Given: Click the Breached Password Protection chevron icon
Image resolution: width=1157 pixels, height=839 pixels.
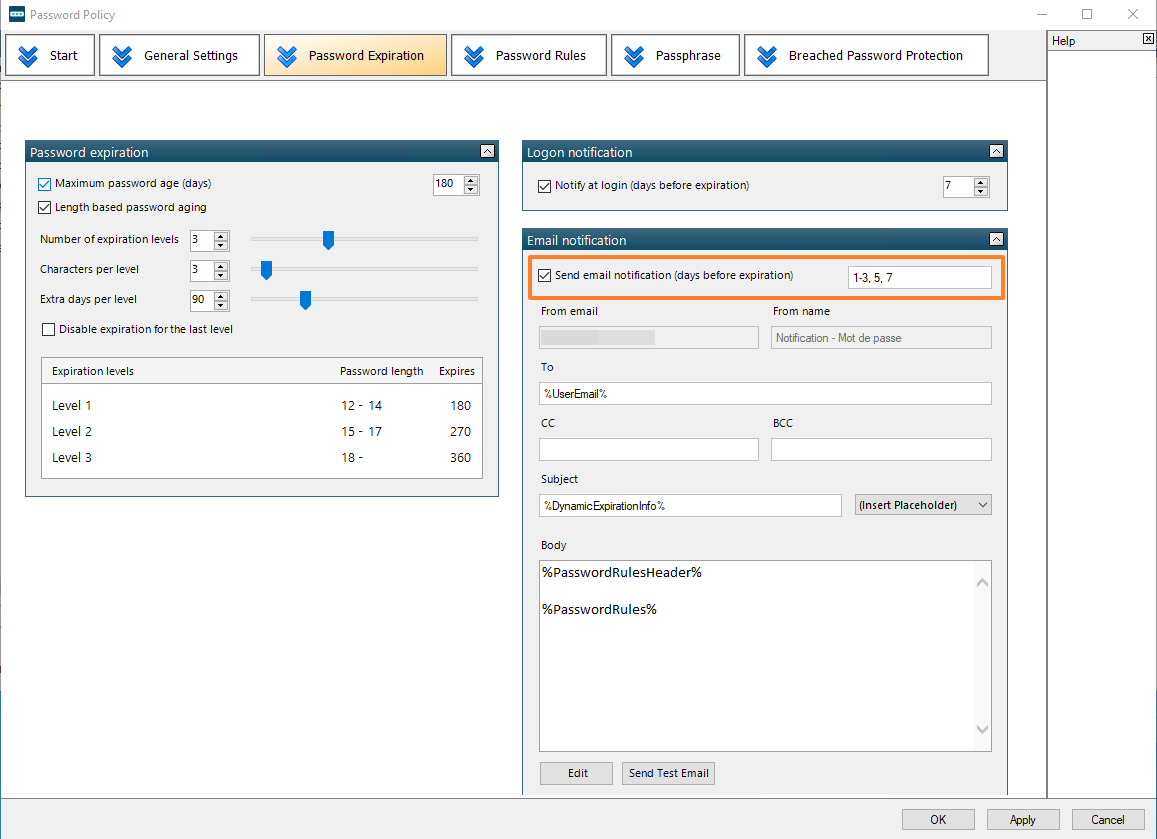Looking at the screenshot, I should tap(767, 56).
